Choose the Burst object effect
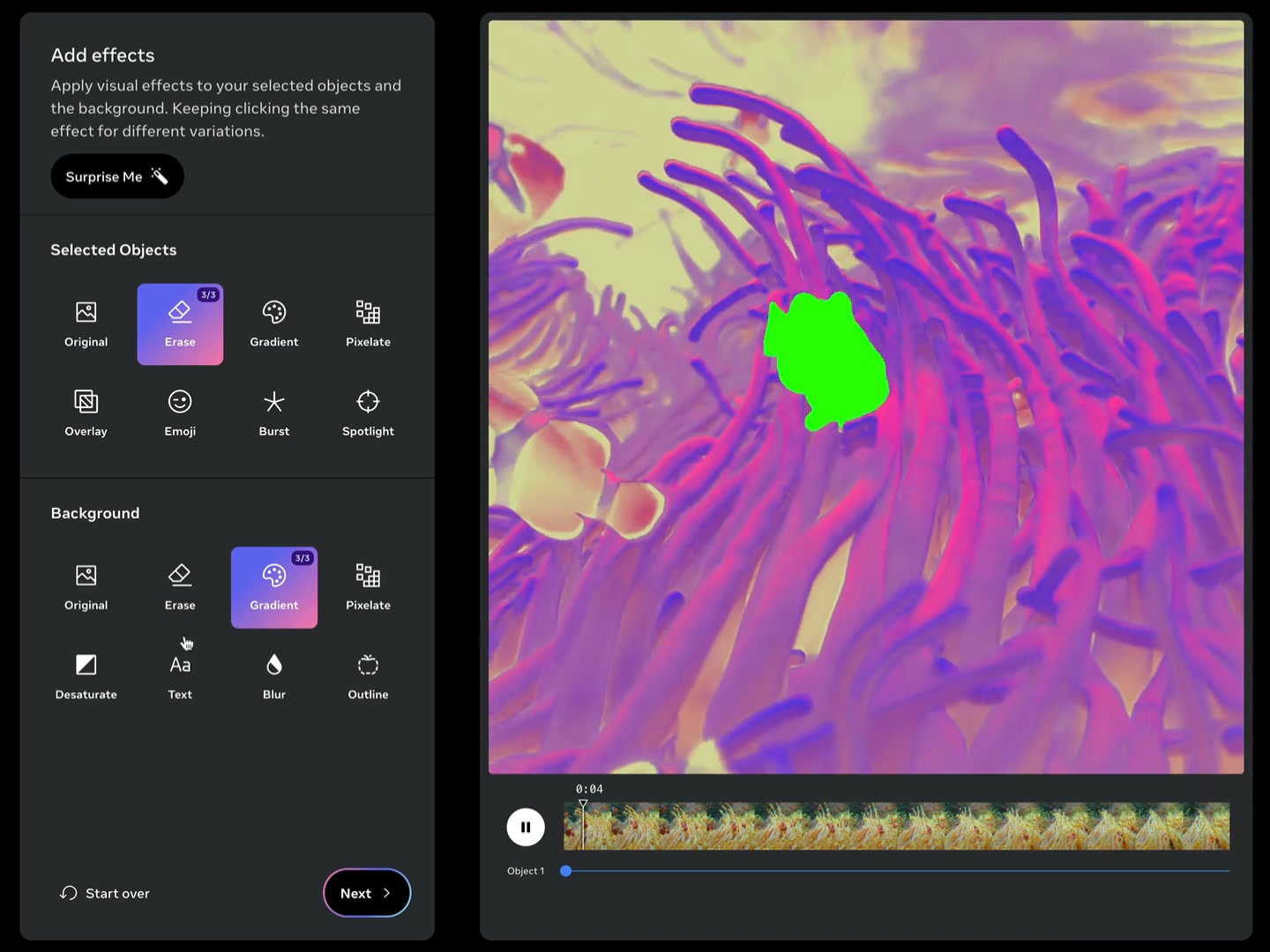This screenshot has width=1270, height=952. point(274,413)
